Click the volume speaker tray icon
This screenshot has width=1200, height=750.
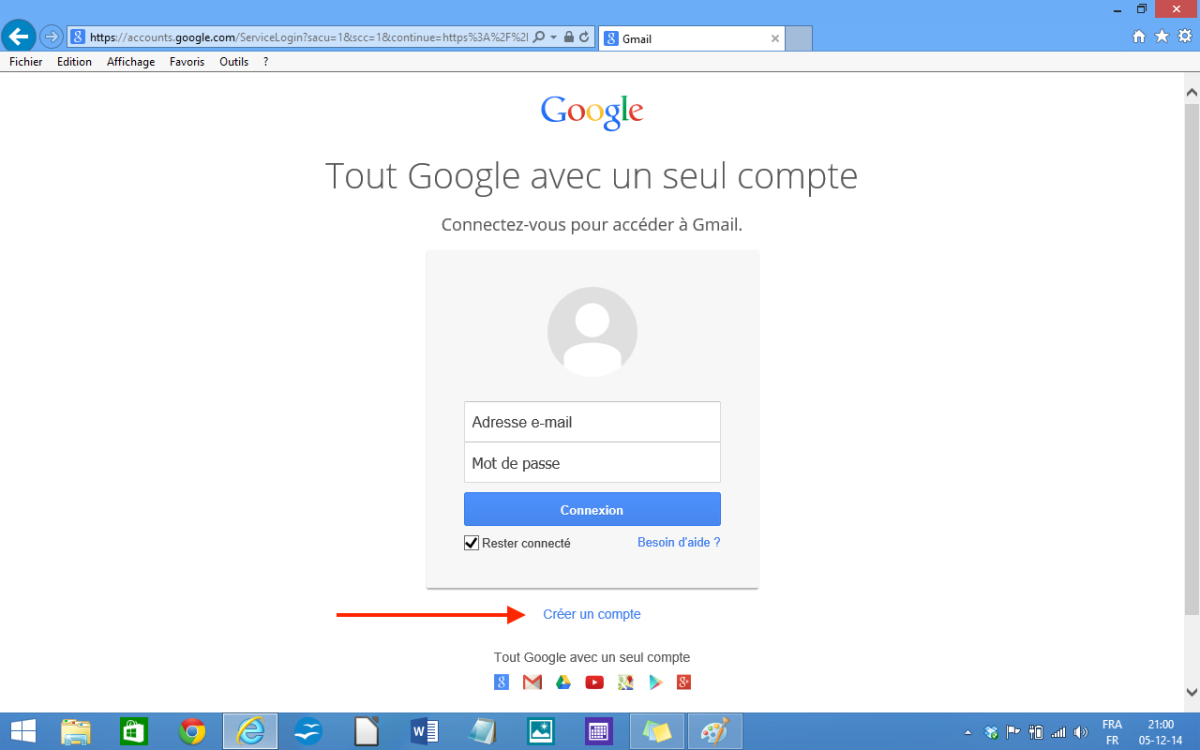tap(1081, 732)
